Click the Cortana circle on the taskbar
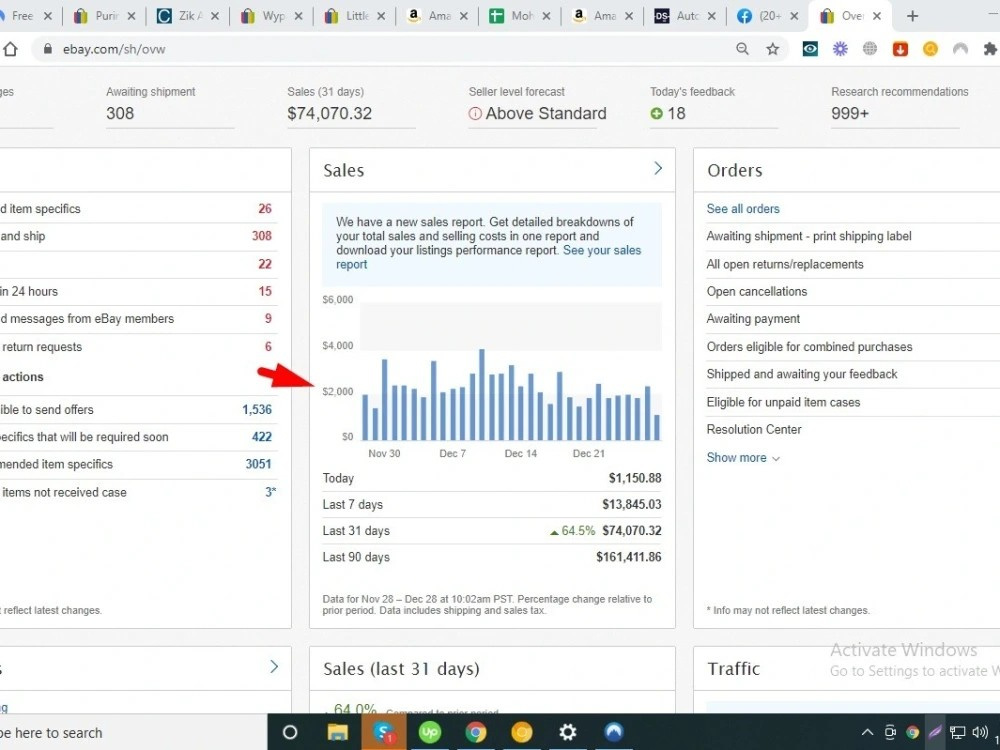This screenshot has width=1000, height=750. tap(290, 732)
